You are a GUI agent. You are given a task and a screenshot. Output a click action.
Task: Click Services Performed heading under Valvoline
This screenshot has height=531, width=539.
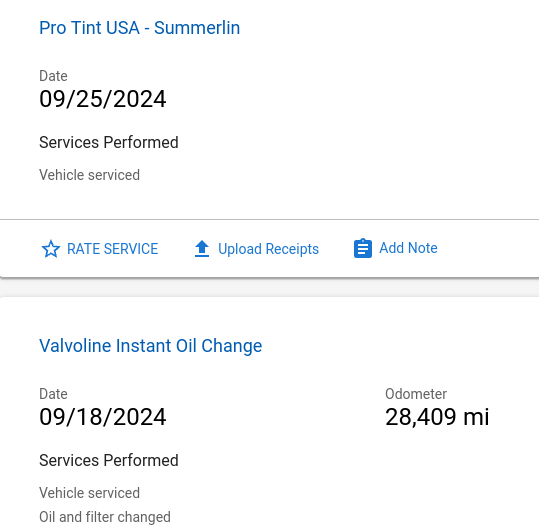[x=109, y=460]
